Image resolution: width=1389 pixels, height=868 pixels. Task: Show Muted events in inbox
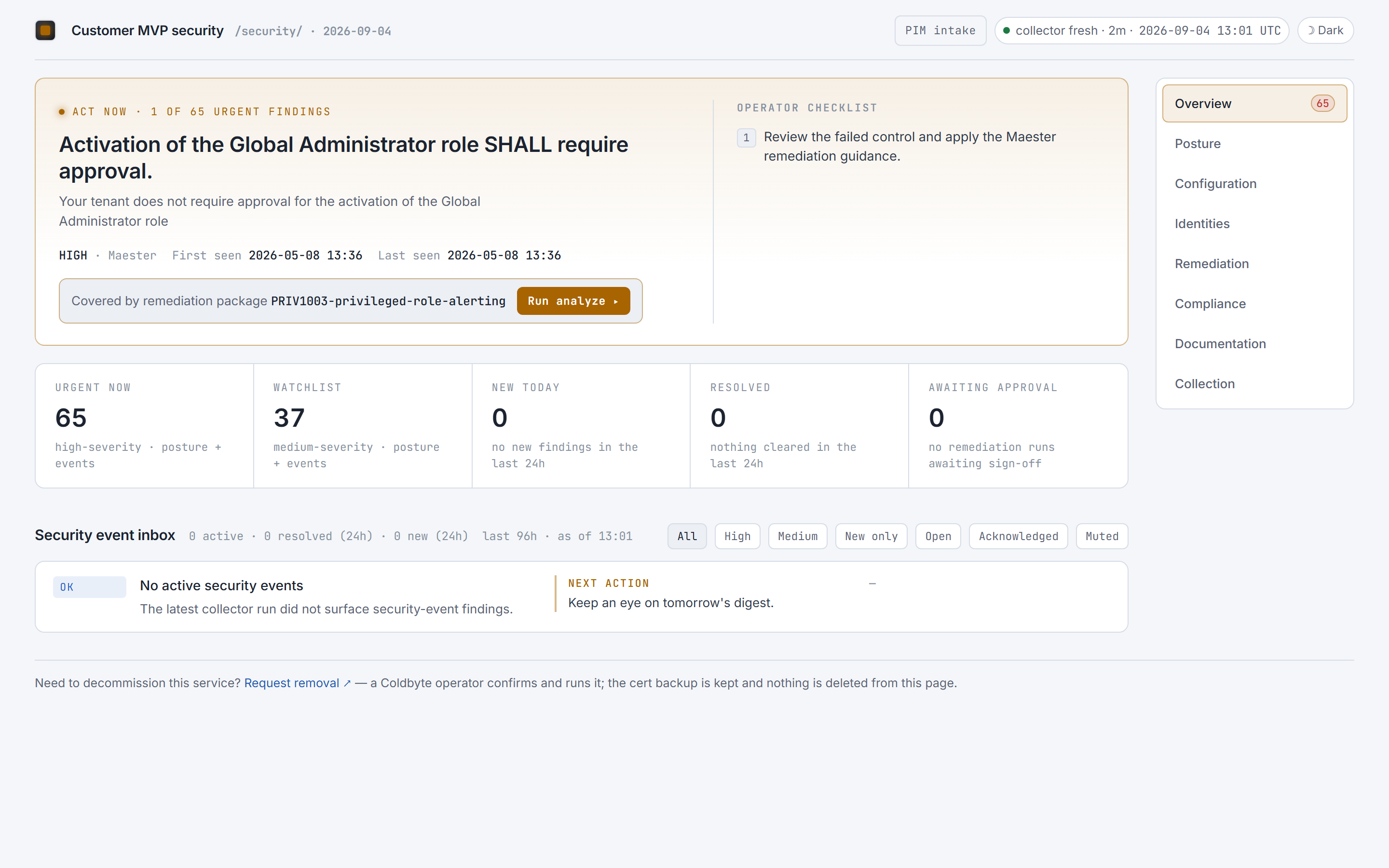click(1102, 536)
